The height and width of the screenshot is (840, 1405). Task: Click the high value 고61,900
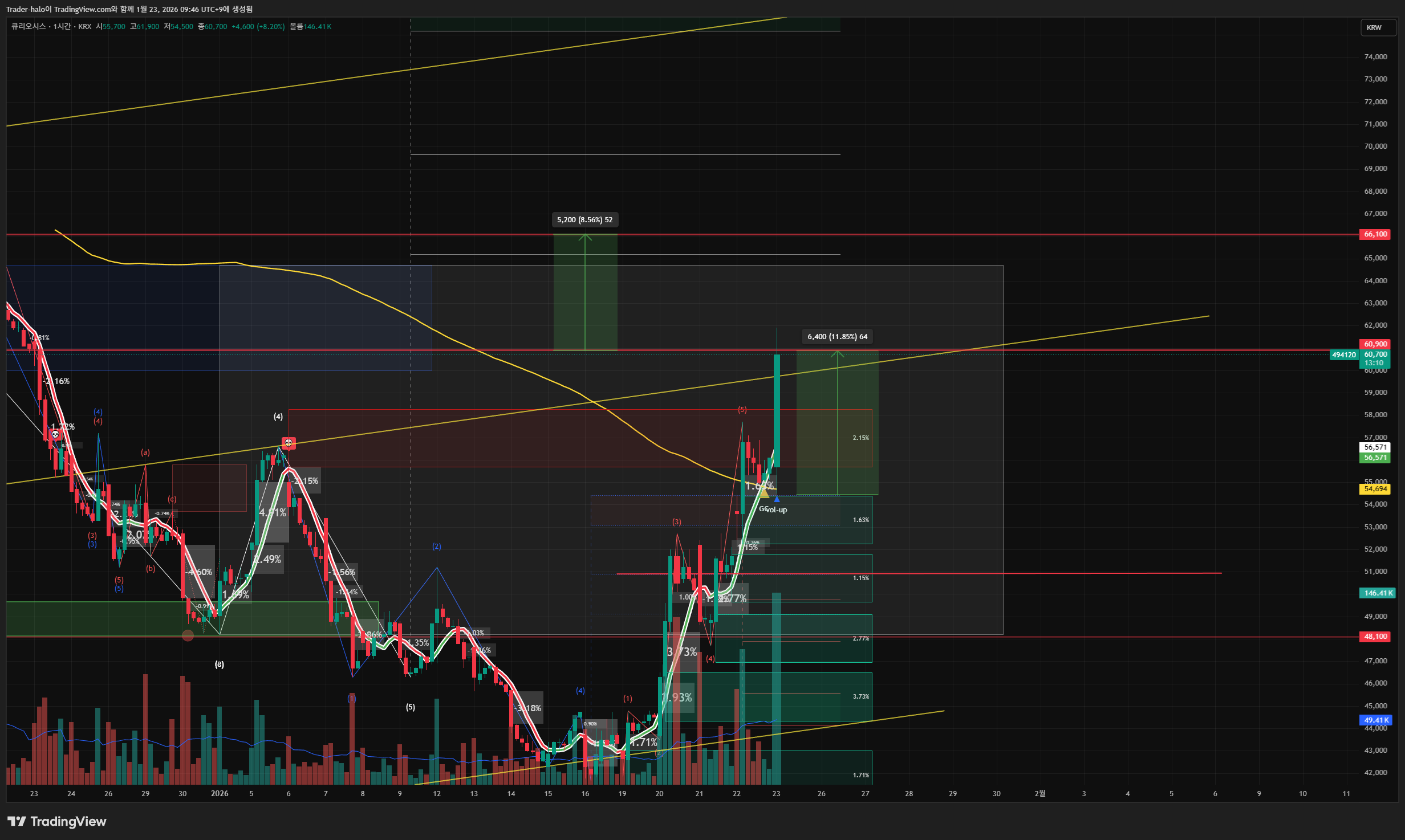[x=145, y=27]
